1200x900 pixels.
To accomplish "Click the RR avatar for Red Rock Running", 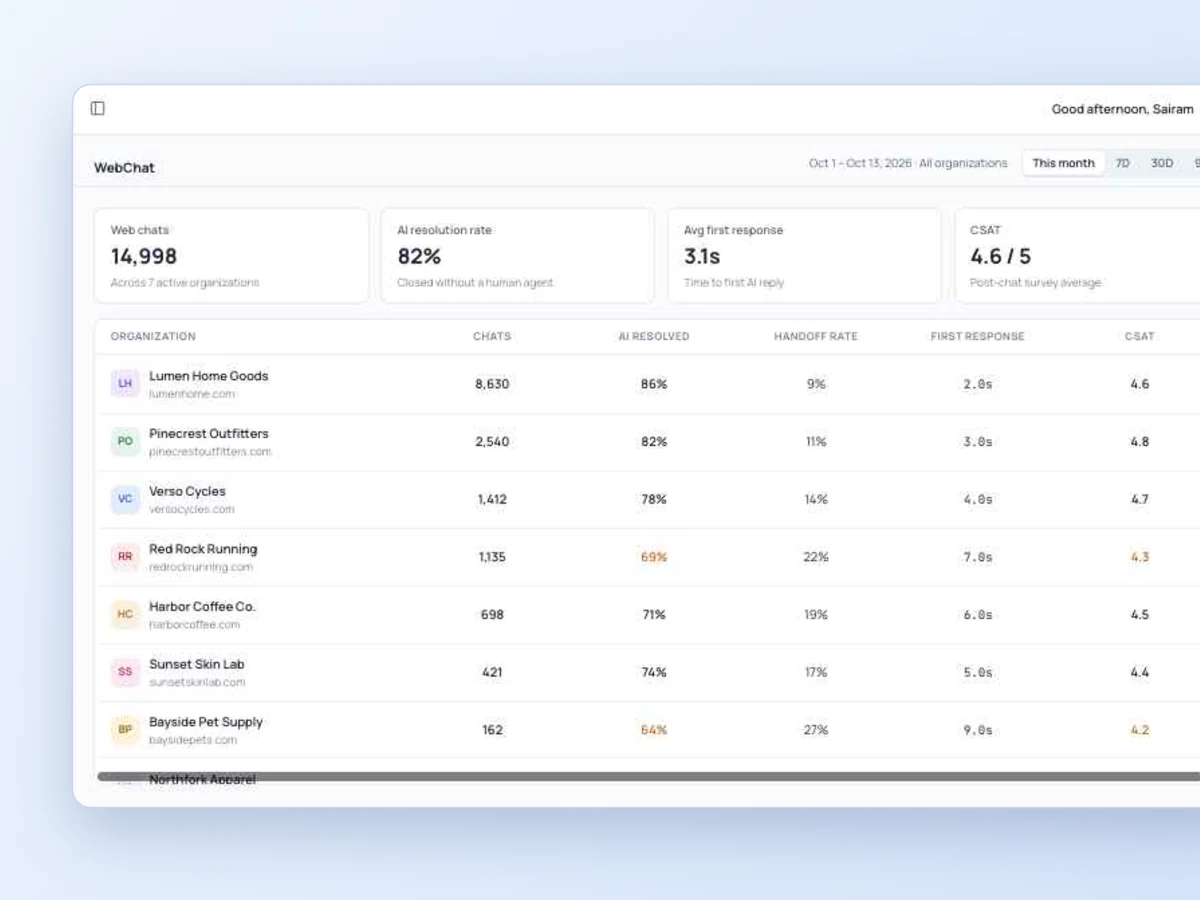I will pyautogui.click(x=125, y=557).
